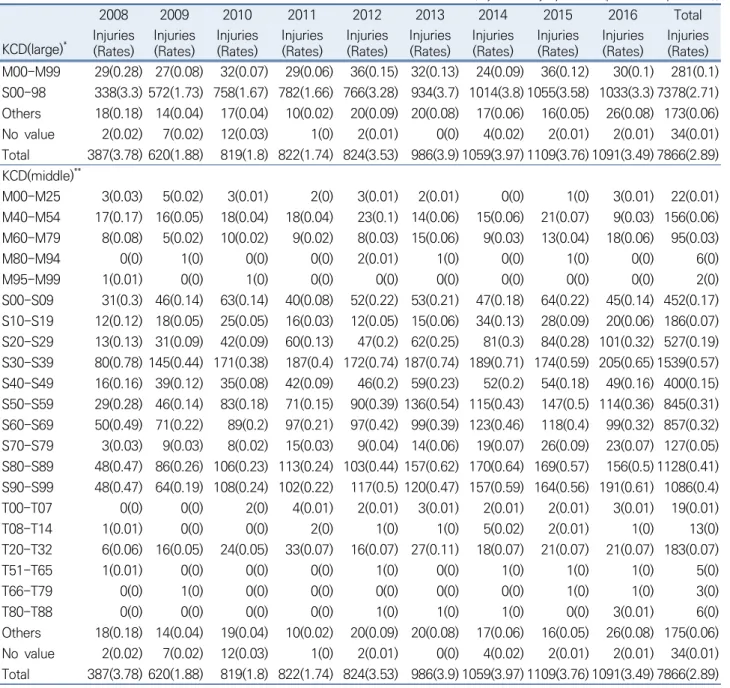
Task: Click cell 101(0.32) in S20-S29 row
Action: pos(629,342)
